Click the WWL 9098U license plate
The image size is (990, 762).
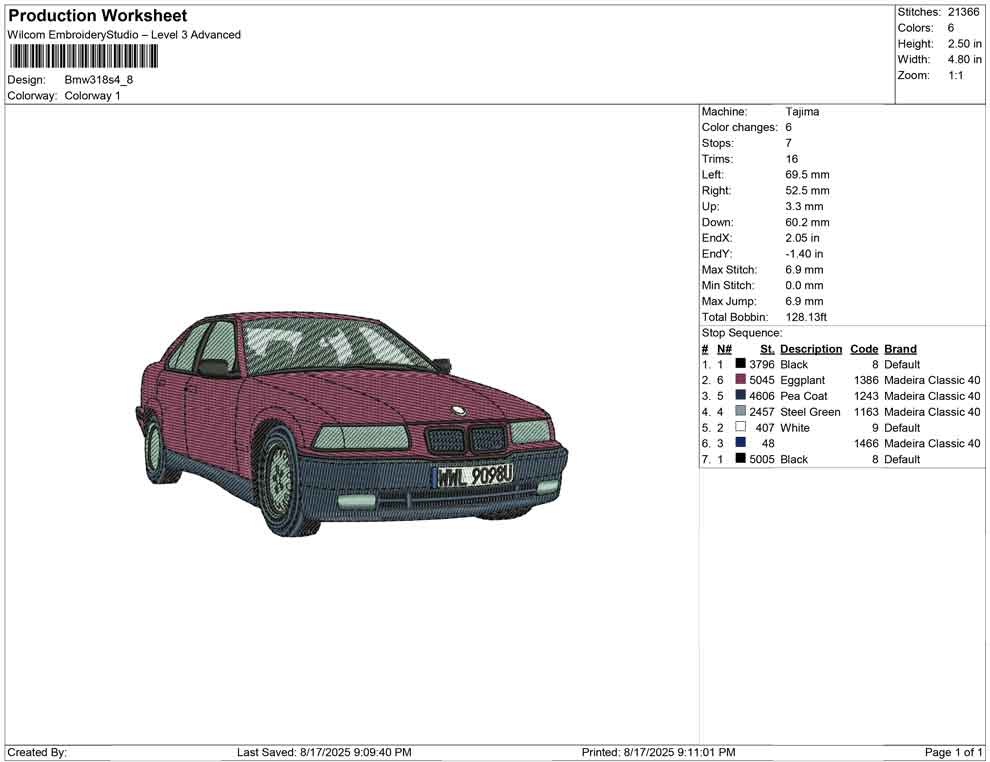click(474, 477)
